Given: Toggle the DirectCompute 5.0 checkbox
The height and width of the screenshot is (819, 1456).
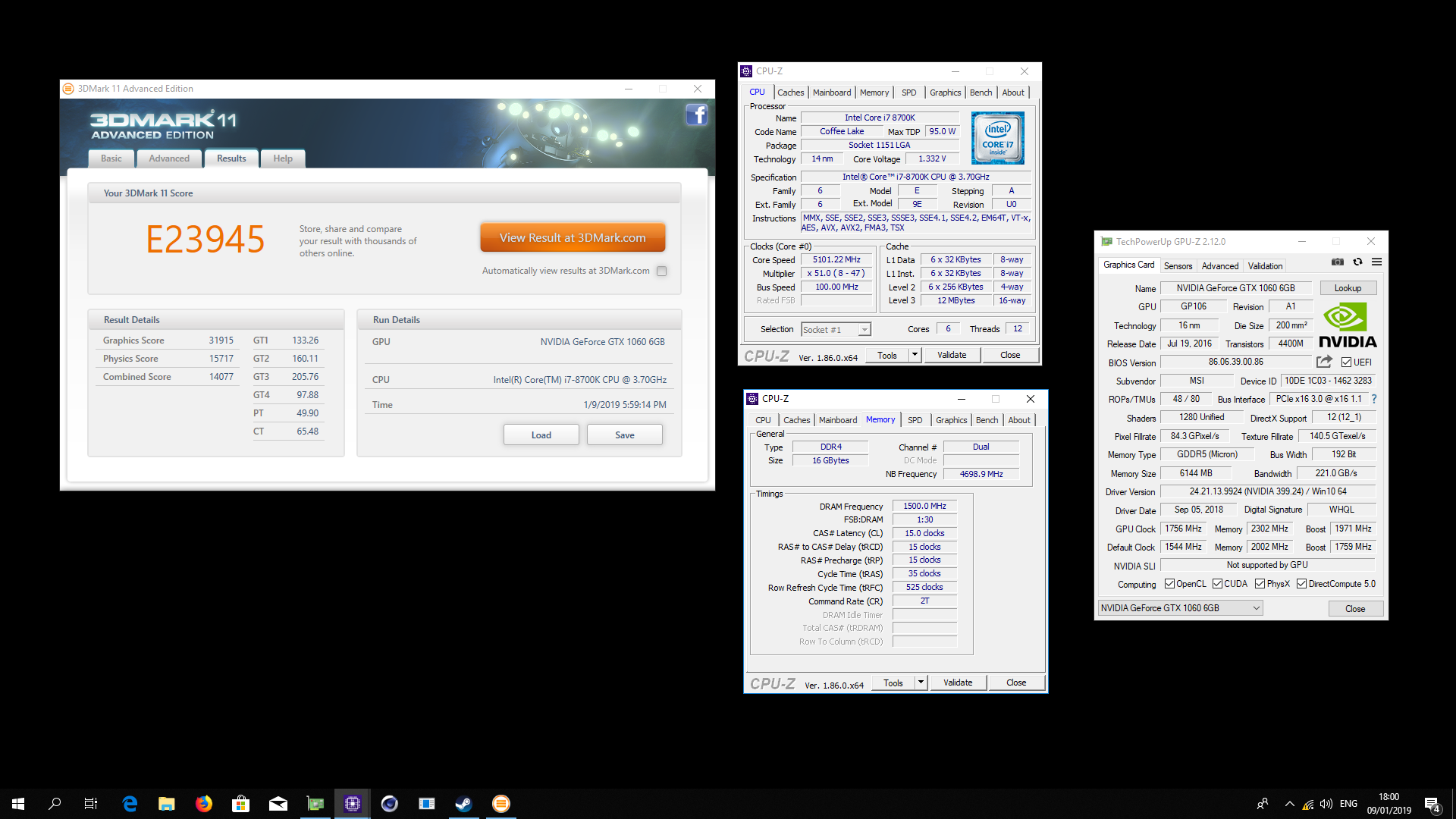Looking at the screenshot, I should coord(1301,584).
